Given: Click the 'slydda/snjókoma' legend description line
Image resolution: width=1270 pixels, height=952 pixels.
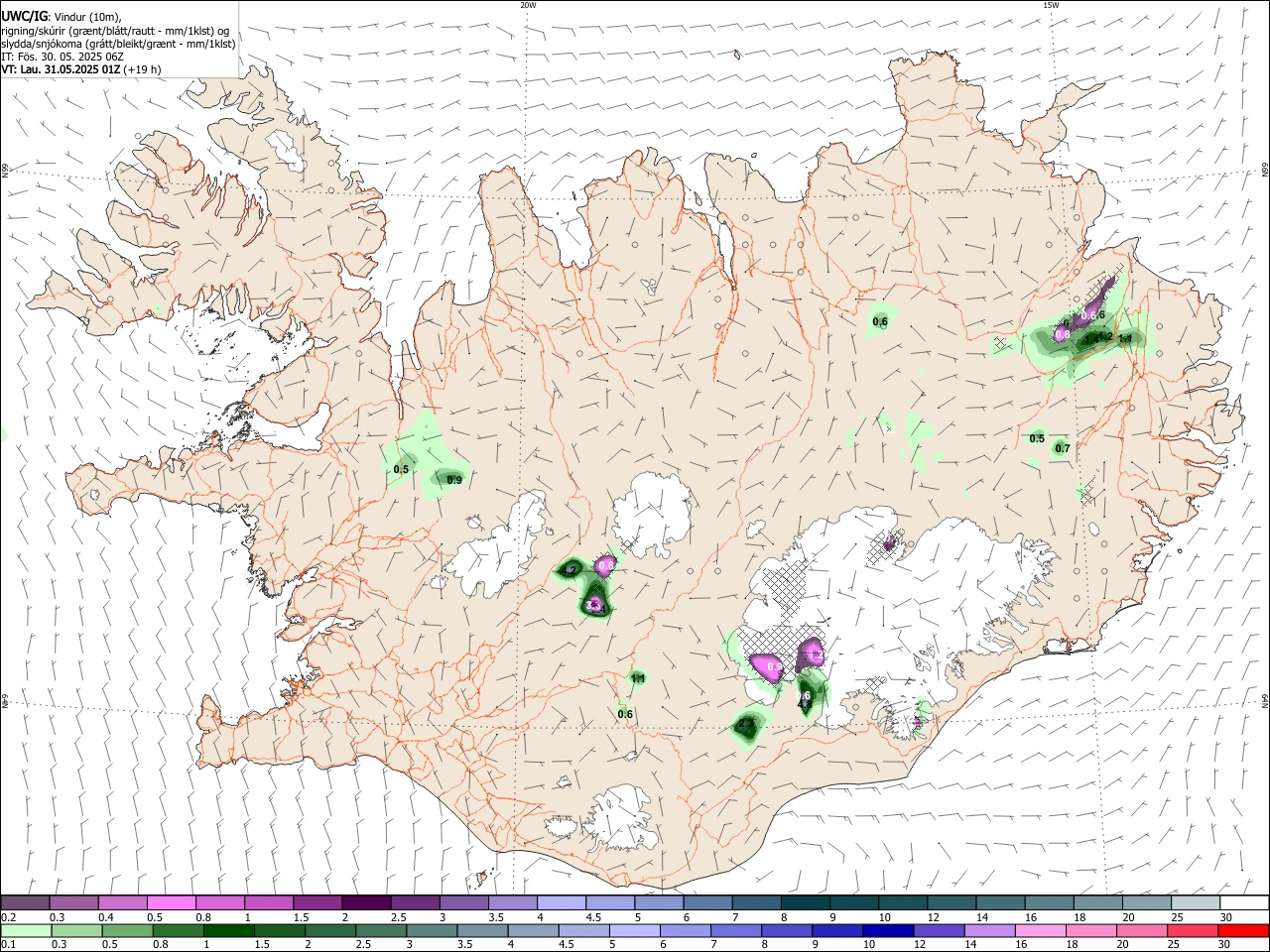Looking at the screenshot, I should coord(118,44).
